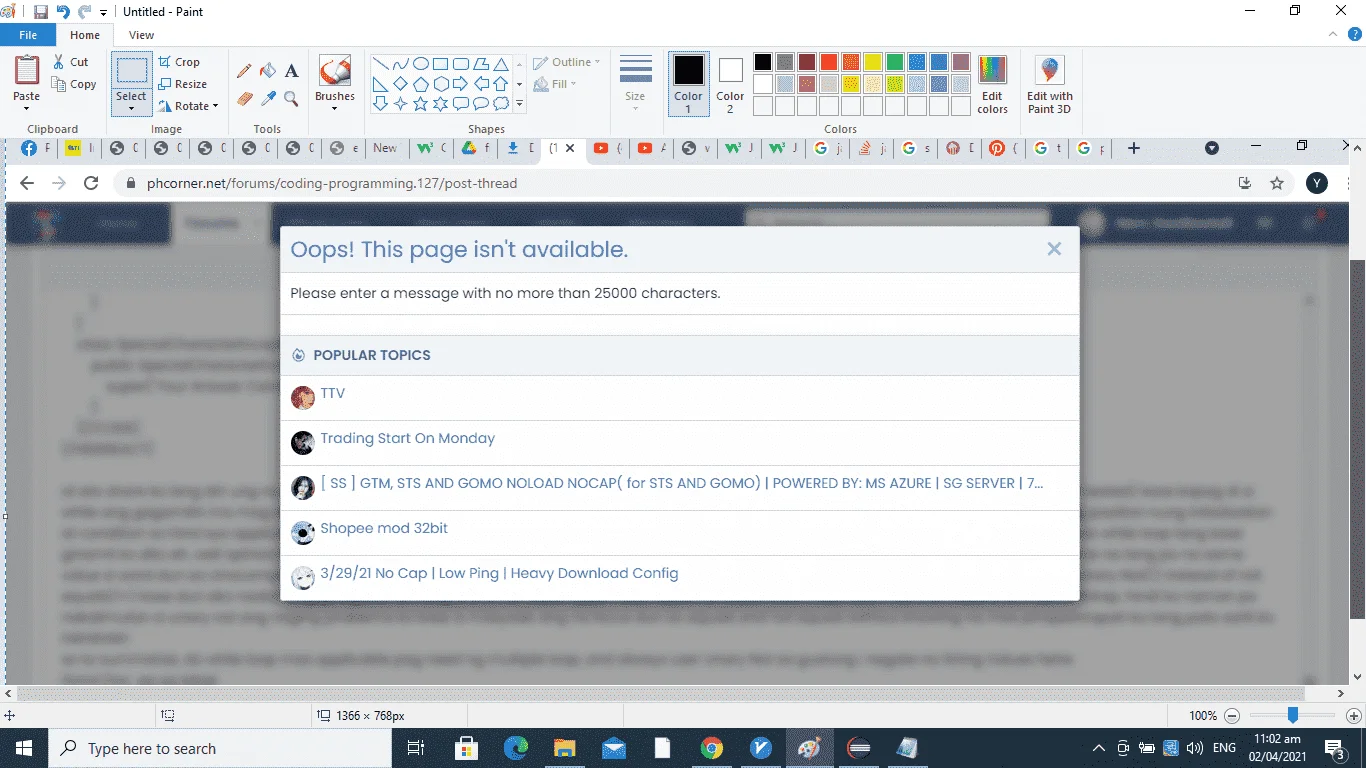The height and width of the screenshot is (768, 1366).
Task: Click the Brushes icon
Action: coord(334,71)
